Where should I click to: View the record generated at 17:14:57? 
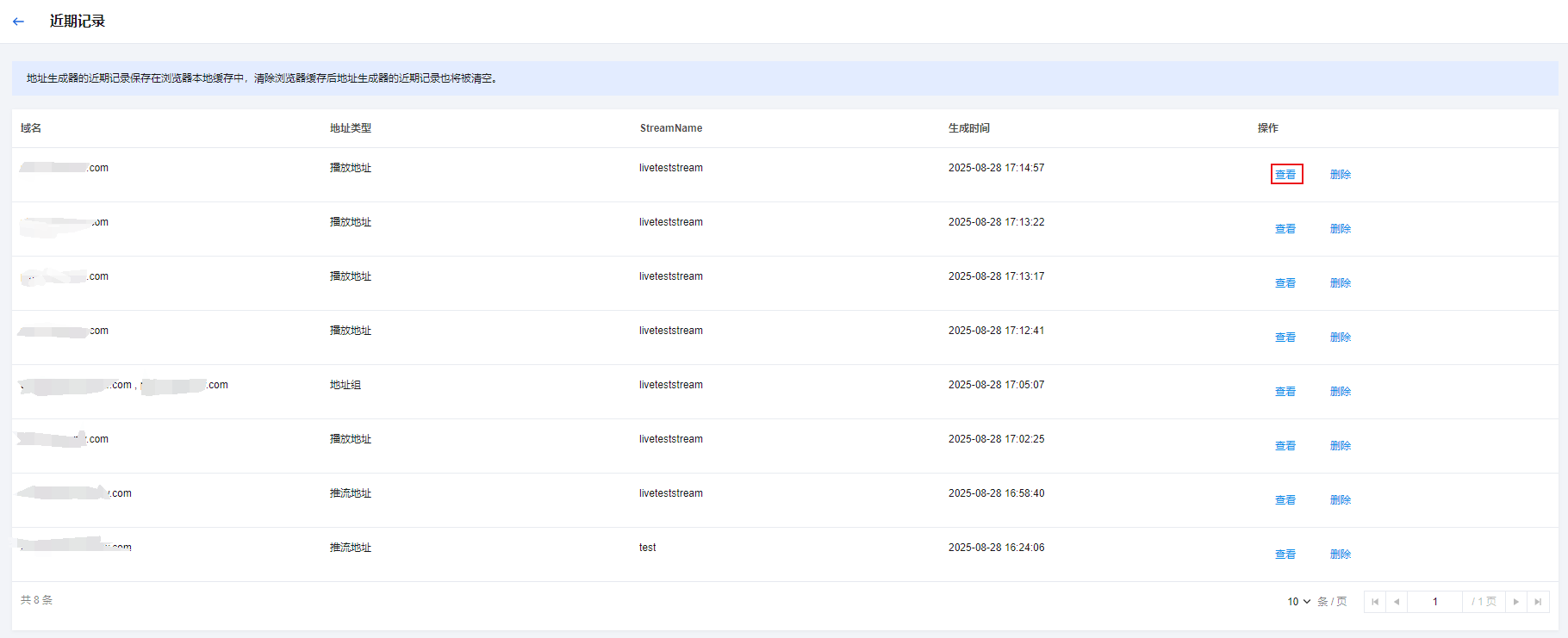click(1285, 175)
